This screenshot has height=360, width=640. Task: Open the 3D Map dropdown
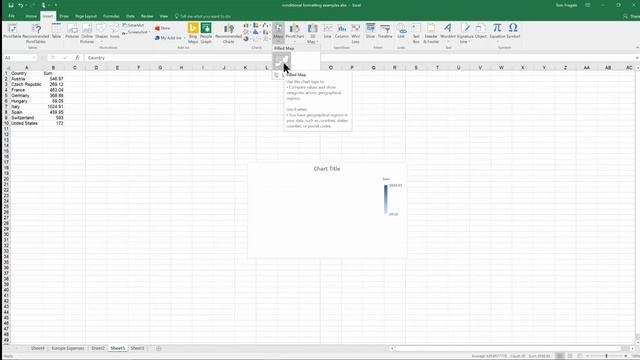click(312, 33)
